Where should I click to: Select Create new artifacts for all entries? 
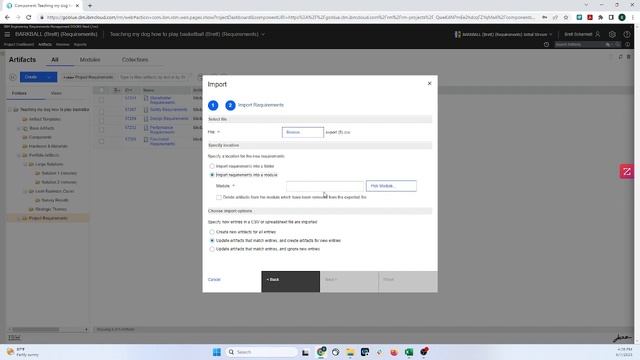tap(212, 232)
